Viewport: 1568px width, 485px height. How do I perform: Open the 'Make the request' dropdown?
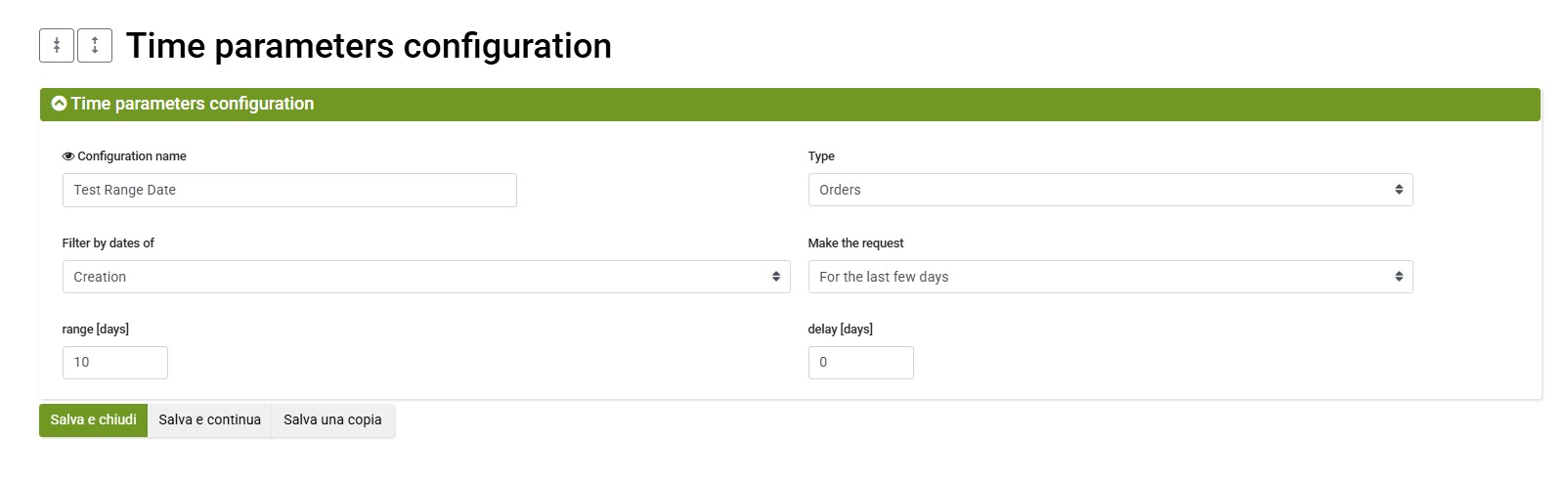[x=1111, y=277]
